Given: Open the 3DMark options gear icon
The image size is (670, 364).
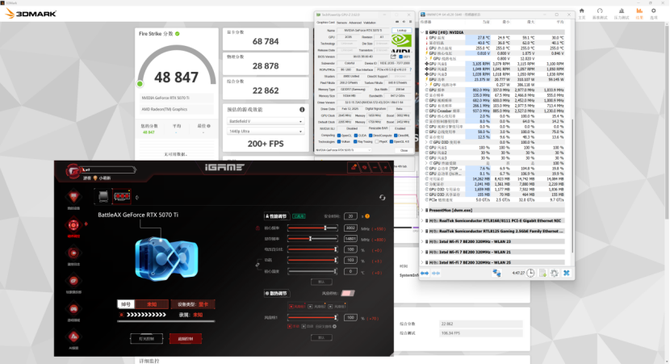Looking at the screenshot, I should coord(653,11).
